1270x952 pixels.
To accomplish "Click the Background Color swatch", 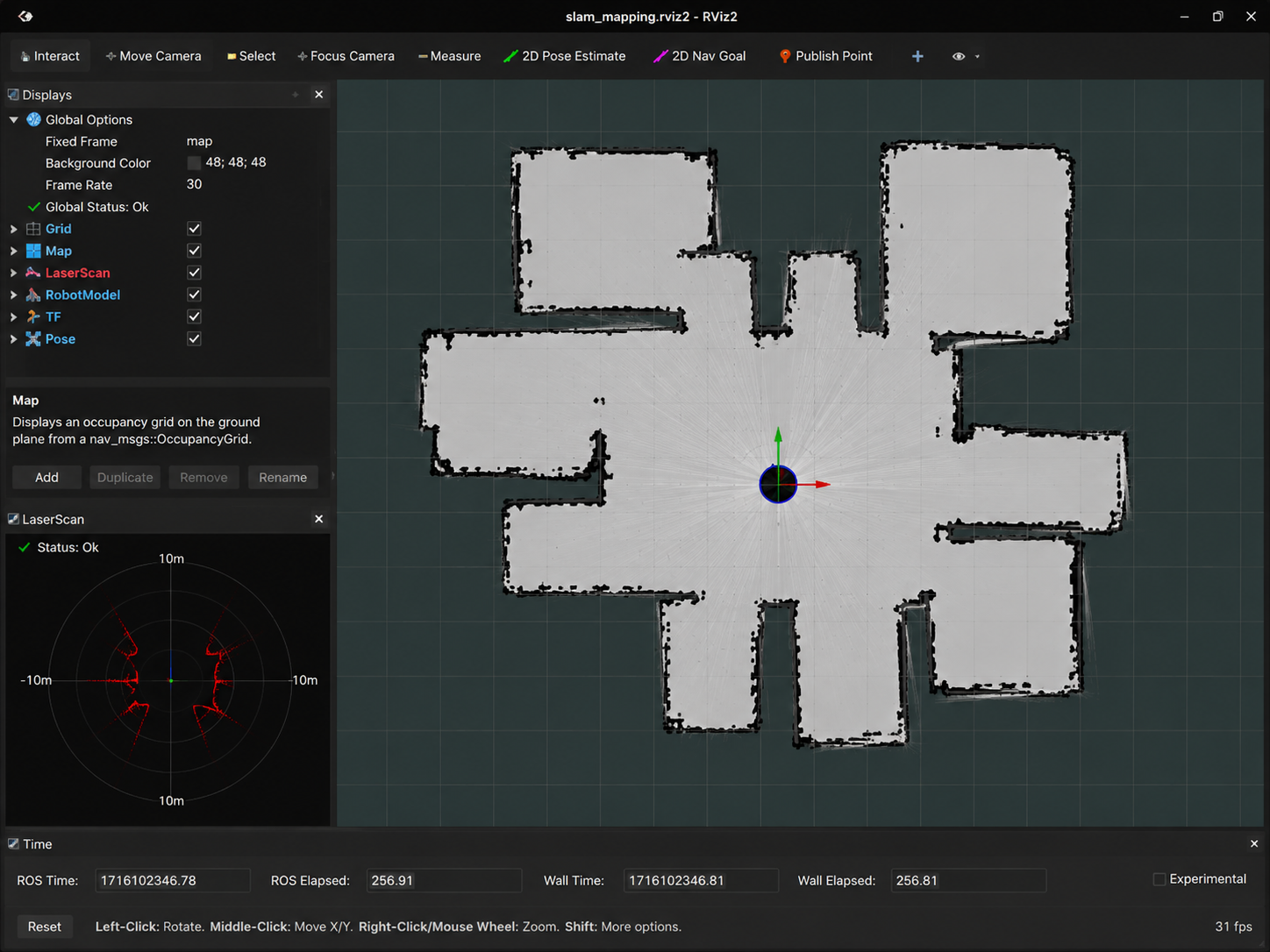I will [194, 163].
